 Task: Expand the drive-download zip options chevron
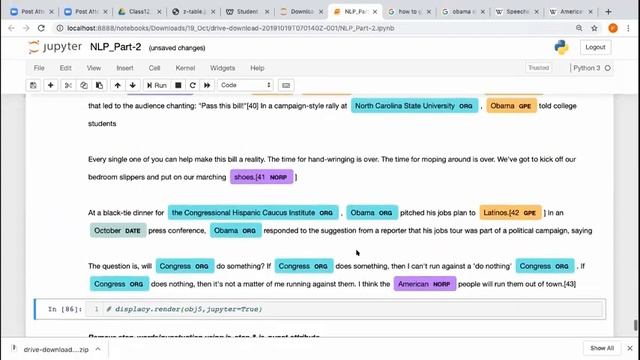click(98, 349)
